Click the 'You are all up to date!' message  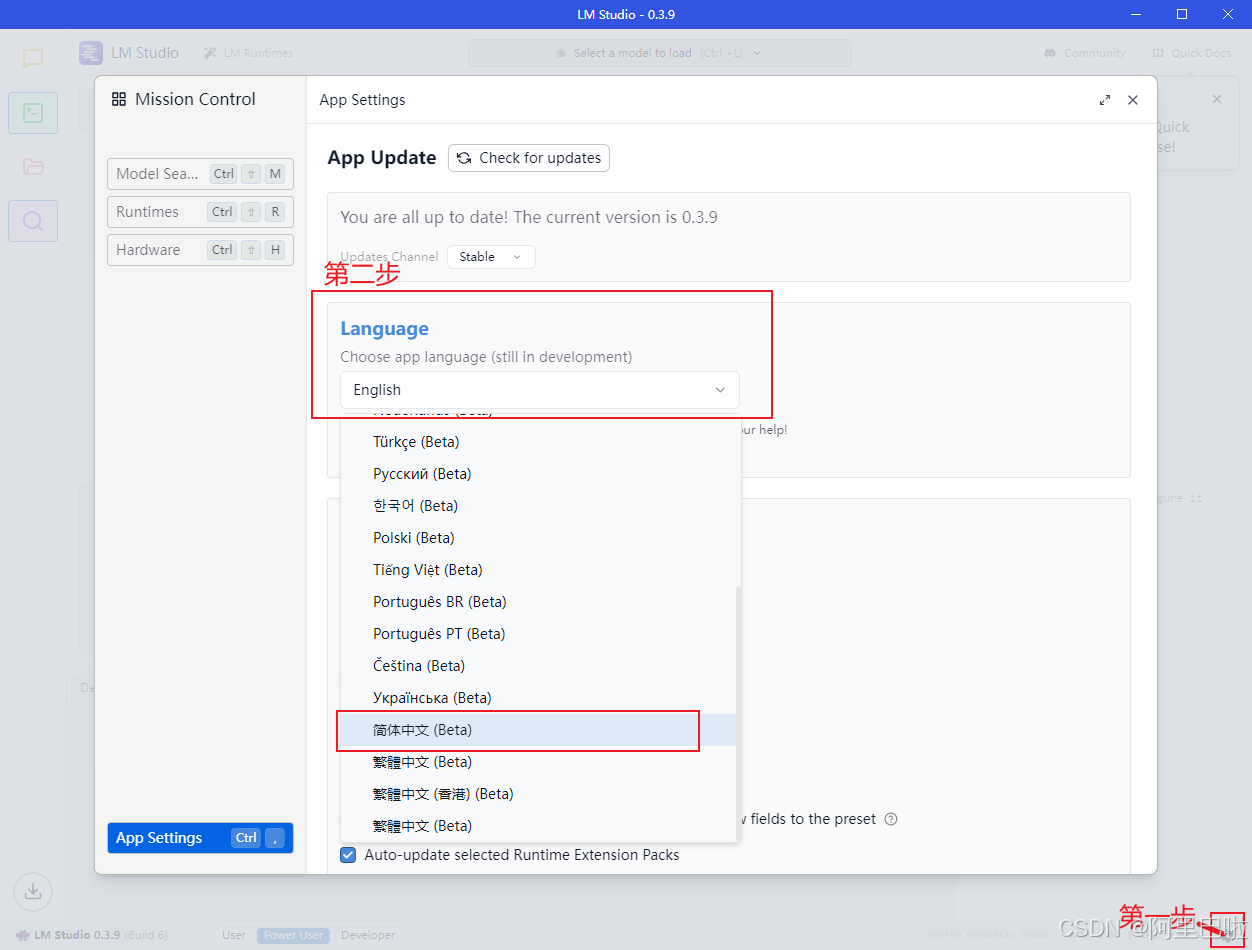pos(529,217)
